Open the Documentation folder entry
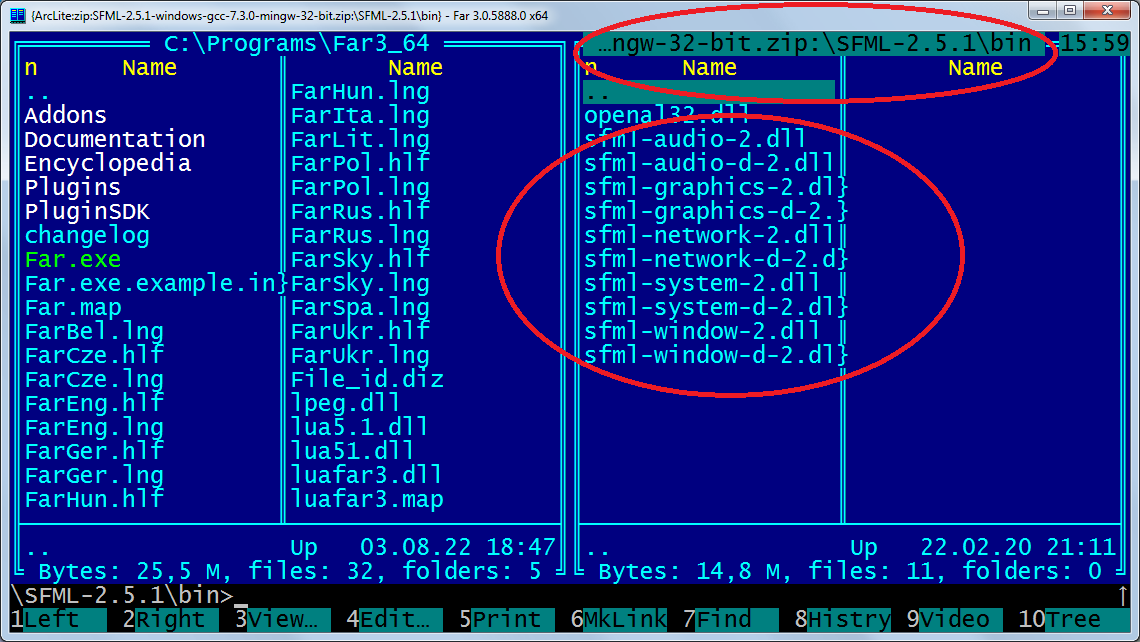Image resolution: width=1140 pixels, height=642 pixels. [x=115, y=140]
